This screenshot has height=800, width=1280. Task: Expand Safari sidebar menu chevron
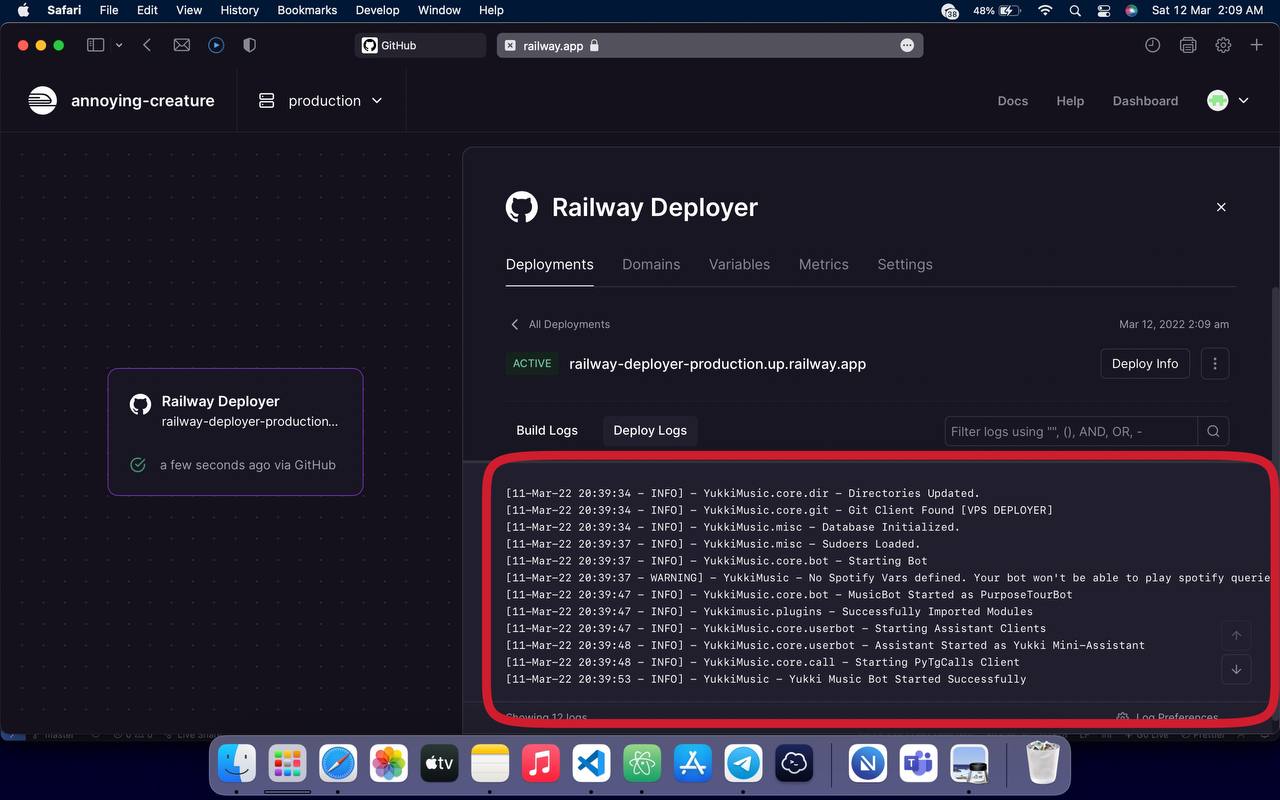pyautogui.click(x=119, y=45)
